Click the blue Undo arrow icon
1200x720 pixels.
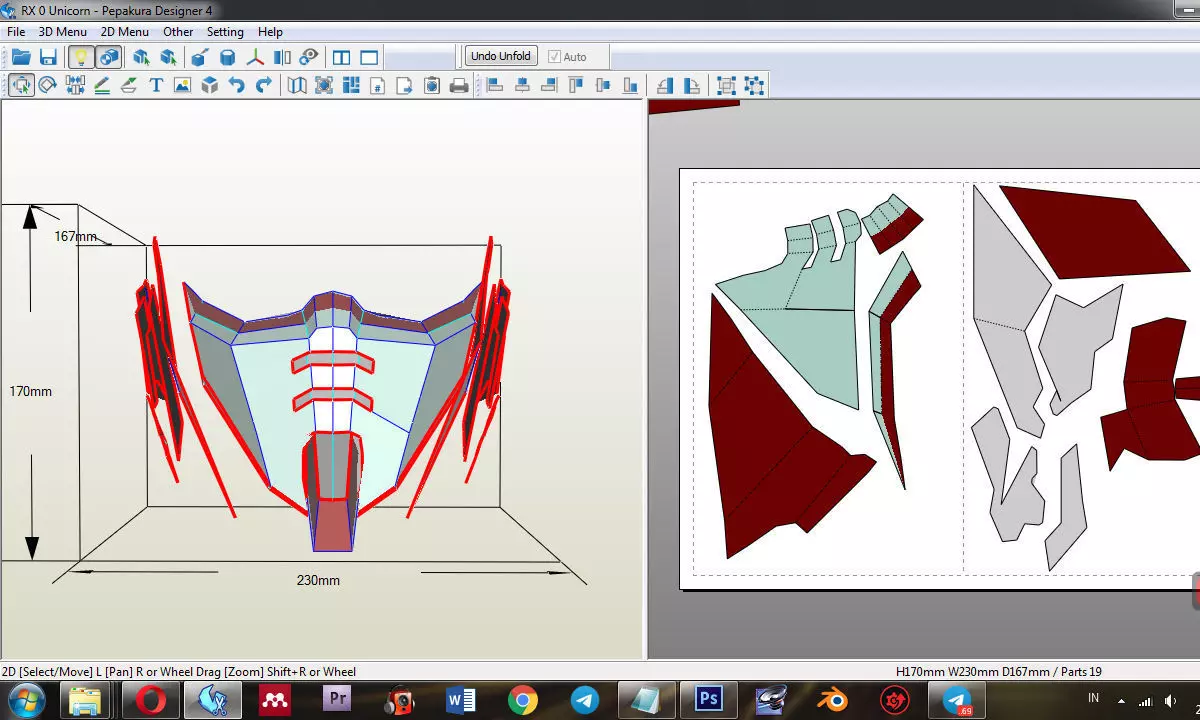pyautogui.click(x=236, y=86)
